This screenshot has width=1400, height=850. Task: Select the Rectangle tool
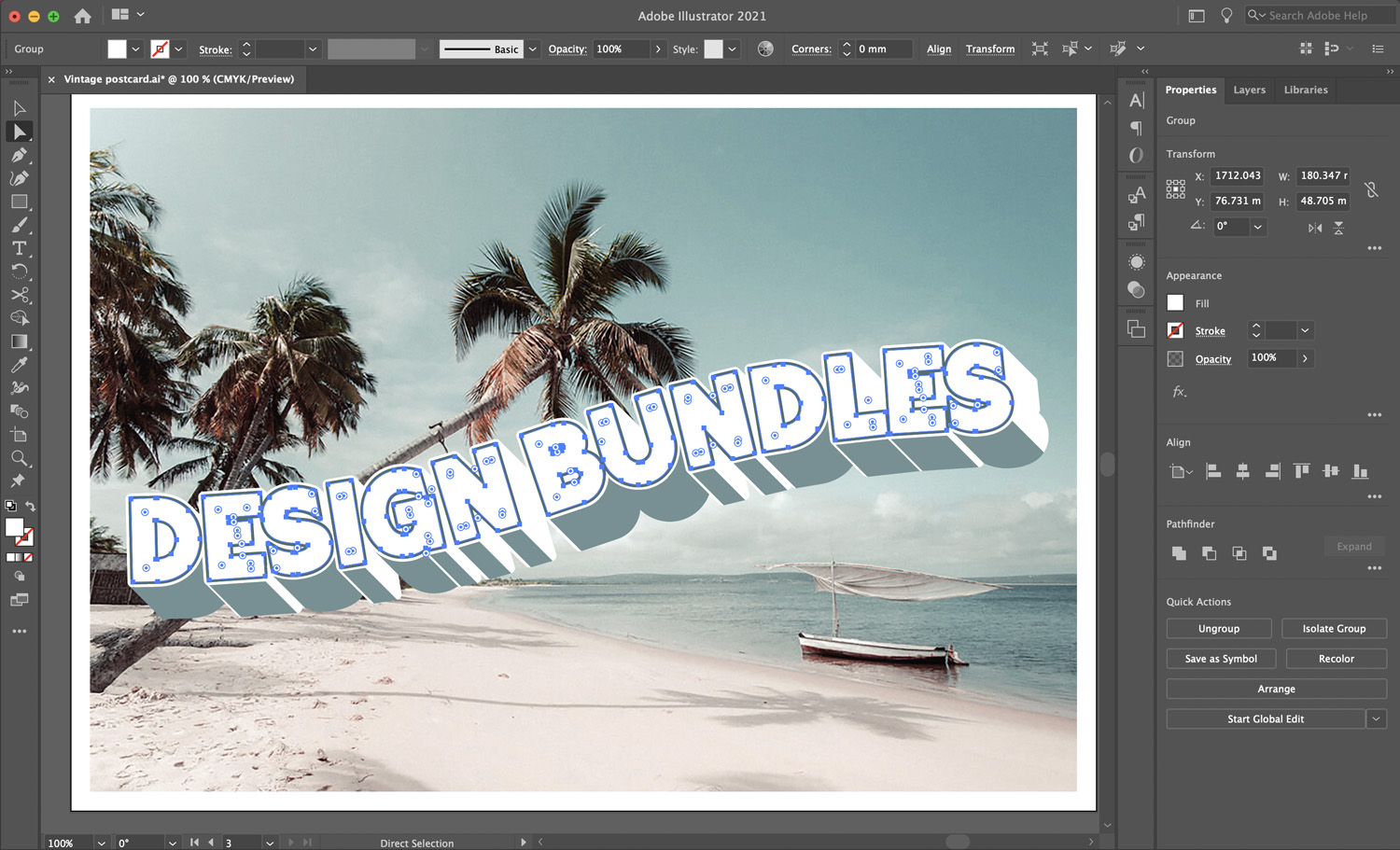click(x=19, y=202)
